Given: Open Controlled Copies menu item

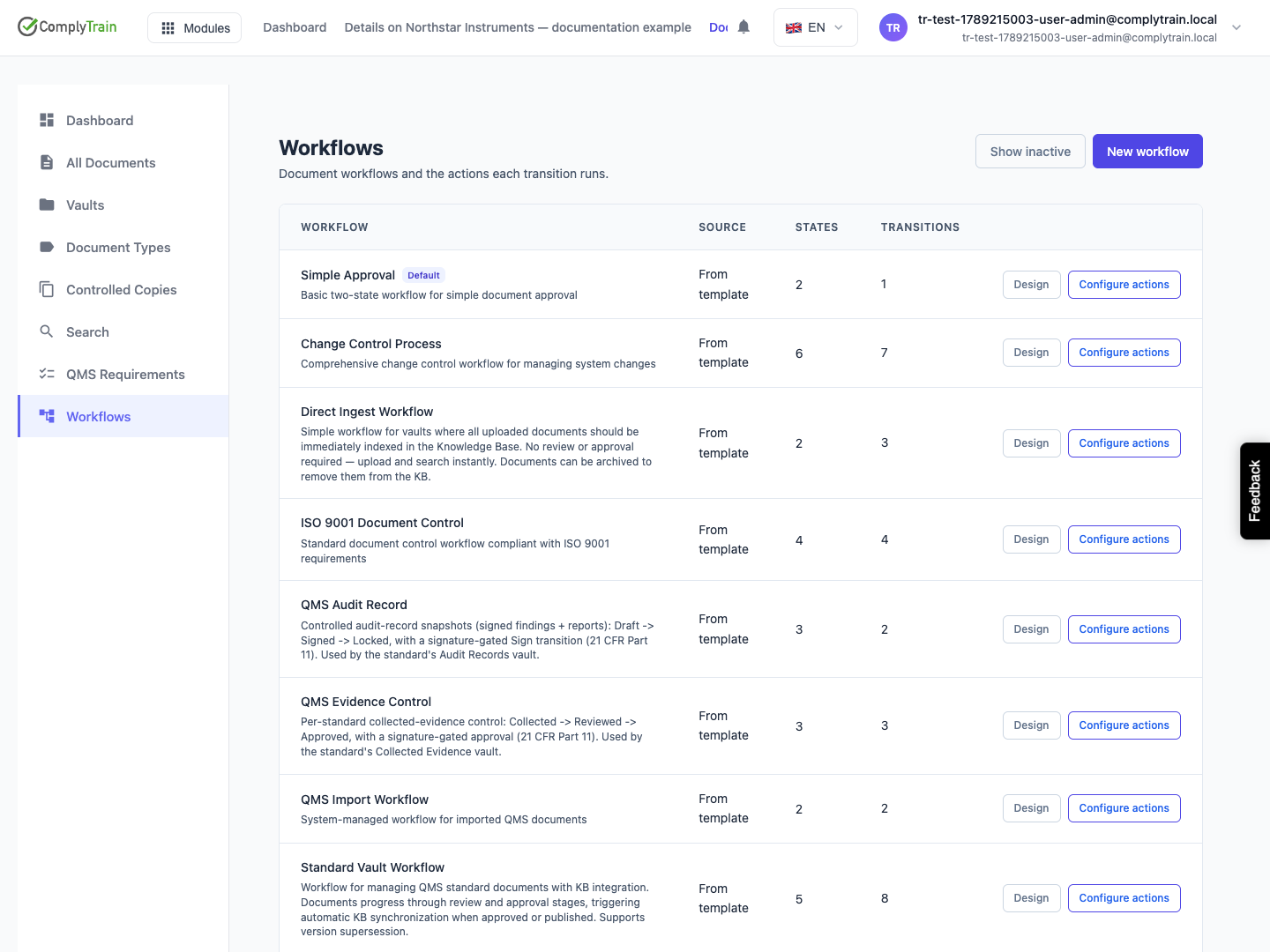Looking at the screenshot, I should point(123,289).
